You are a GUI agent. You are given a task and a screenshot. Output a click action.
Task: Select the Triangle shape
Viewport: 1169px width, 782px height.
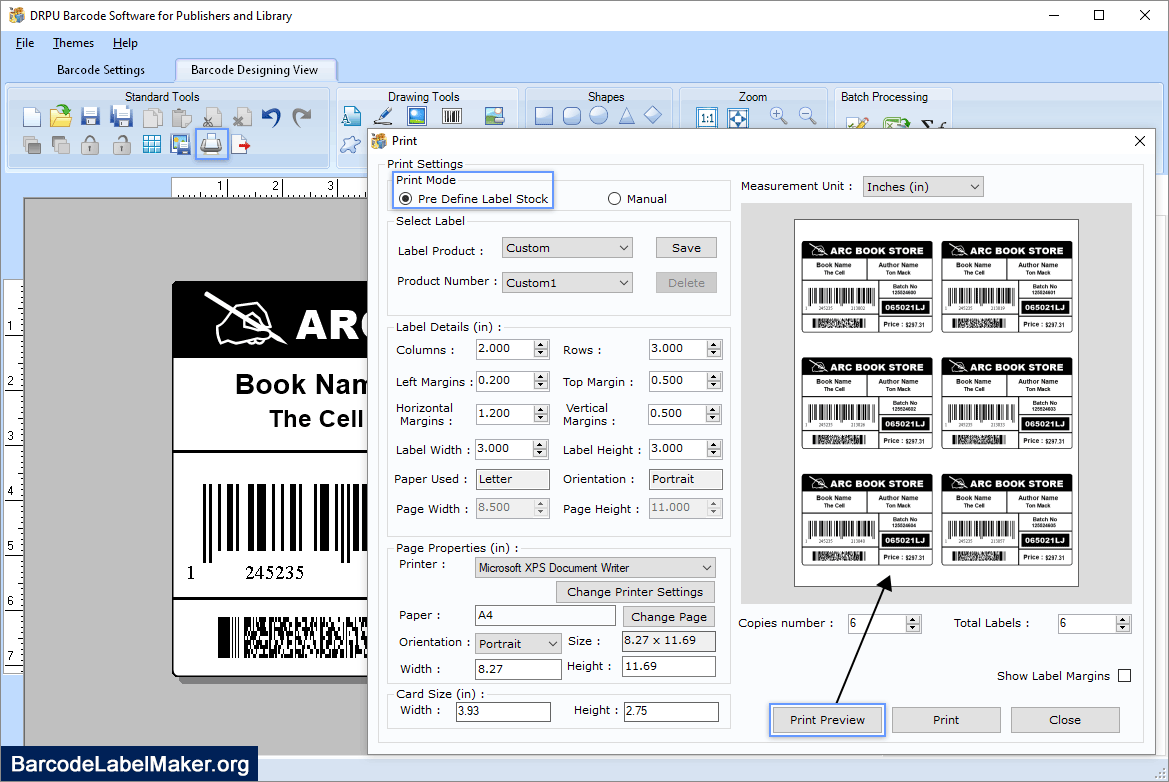coord(626,116)
